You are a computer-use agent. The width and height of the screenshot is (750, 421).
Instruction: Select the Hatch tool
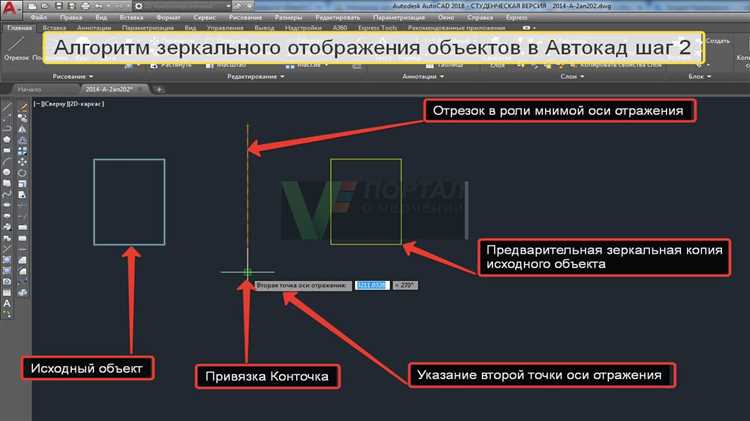click(7, 260)
